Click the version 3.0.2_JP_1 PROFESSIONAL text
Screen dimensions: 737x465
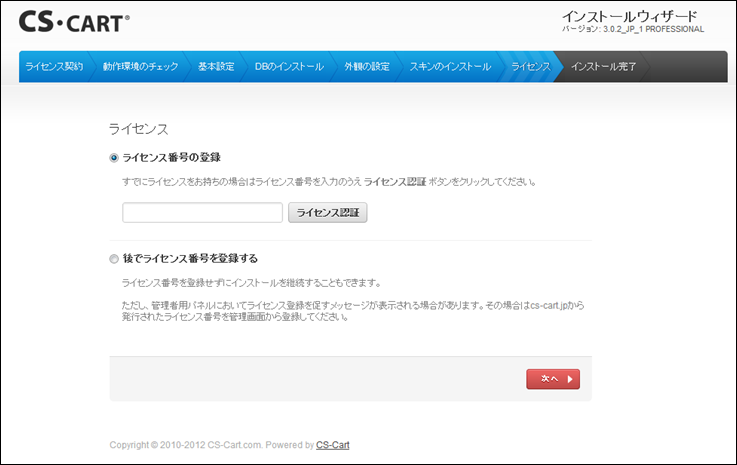click(x=633, y=30)
